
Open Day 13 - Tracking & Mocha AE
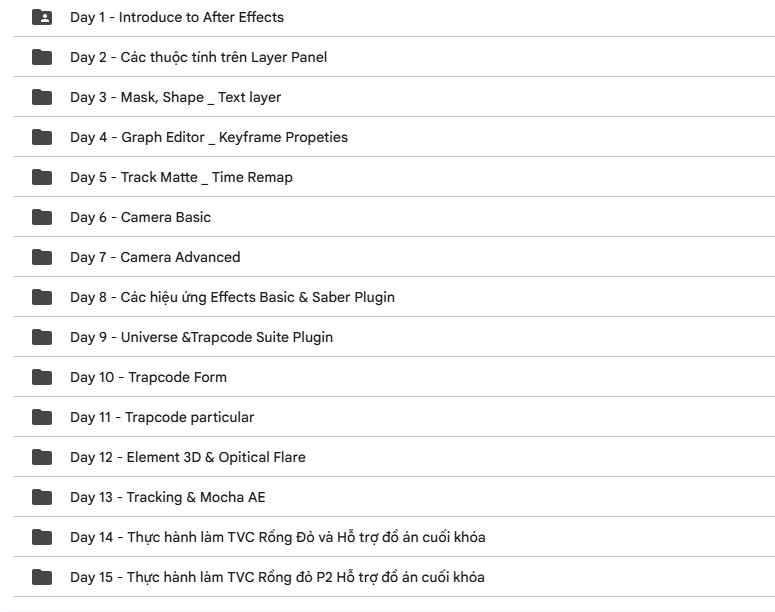167,497
